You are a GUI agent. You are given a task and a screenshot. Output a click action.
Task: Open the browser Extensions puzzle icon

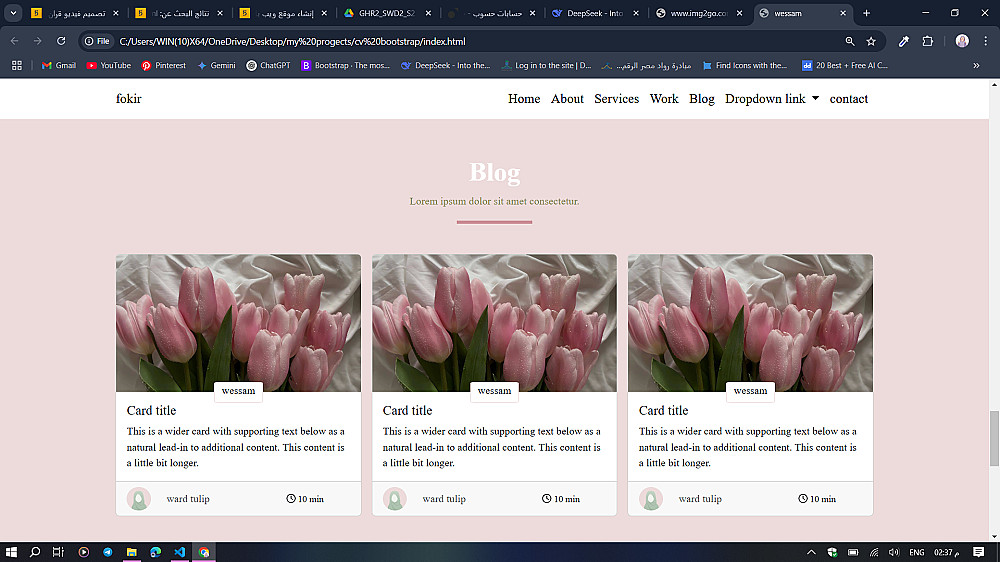(x=928, y=41)
